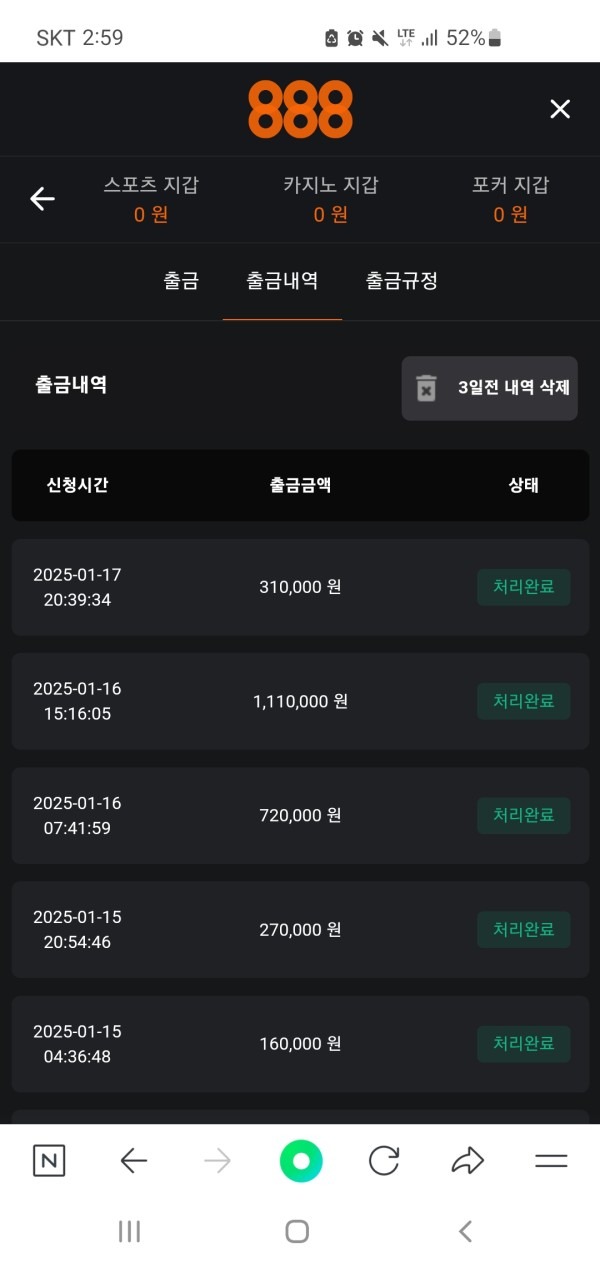
Task: Switch to the 출금 tab
Action: (180, 281)
